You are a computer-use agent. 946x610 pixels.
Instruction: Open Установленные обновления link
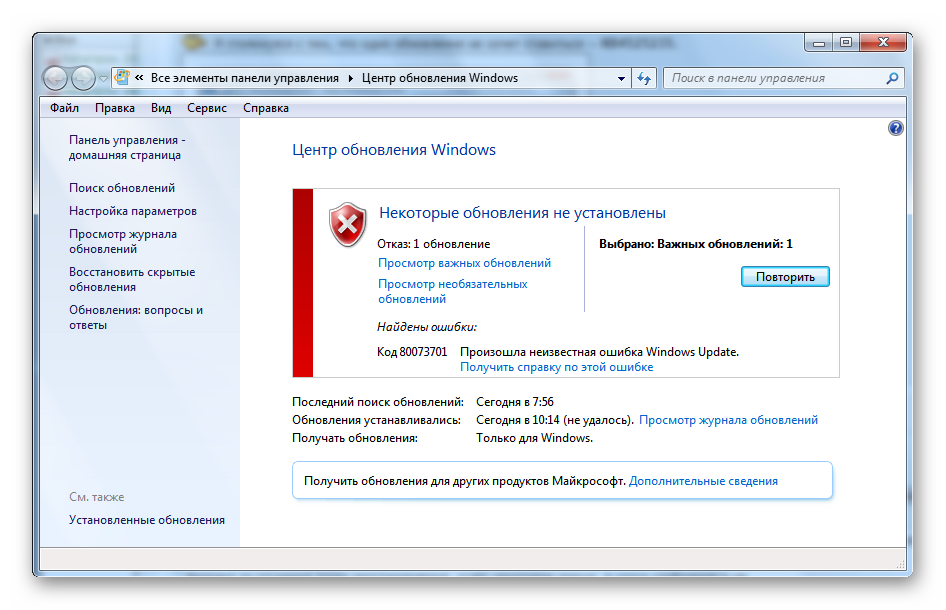(x=147, y=519)
